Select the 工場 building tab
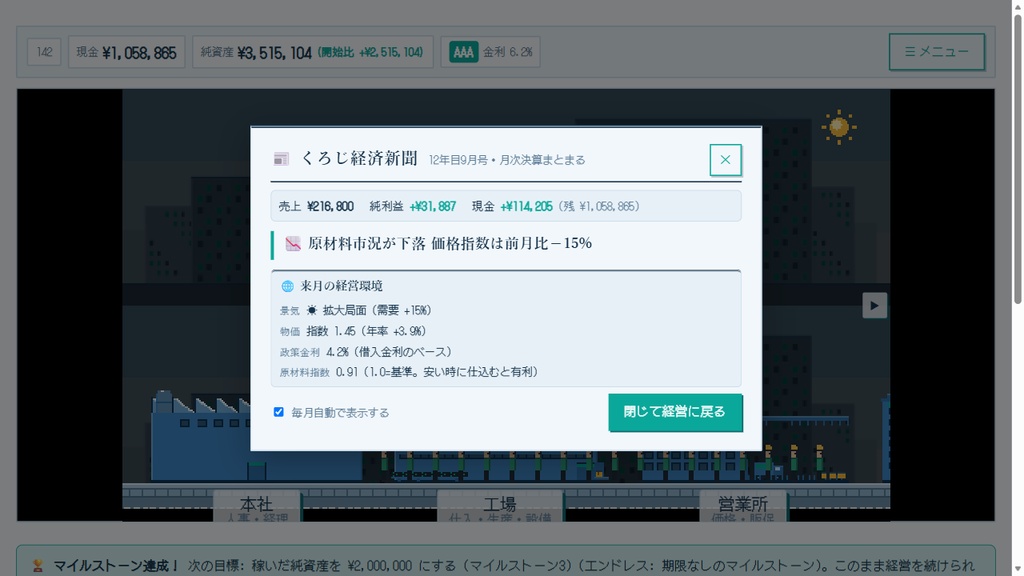1024x576 pixels. point(500,507)
